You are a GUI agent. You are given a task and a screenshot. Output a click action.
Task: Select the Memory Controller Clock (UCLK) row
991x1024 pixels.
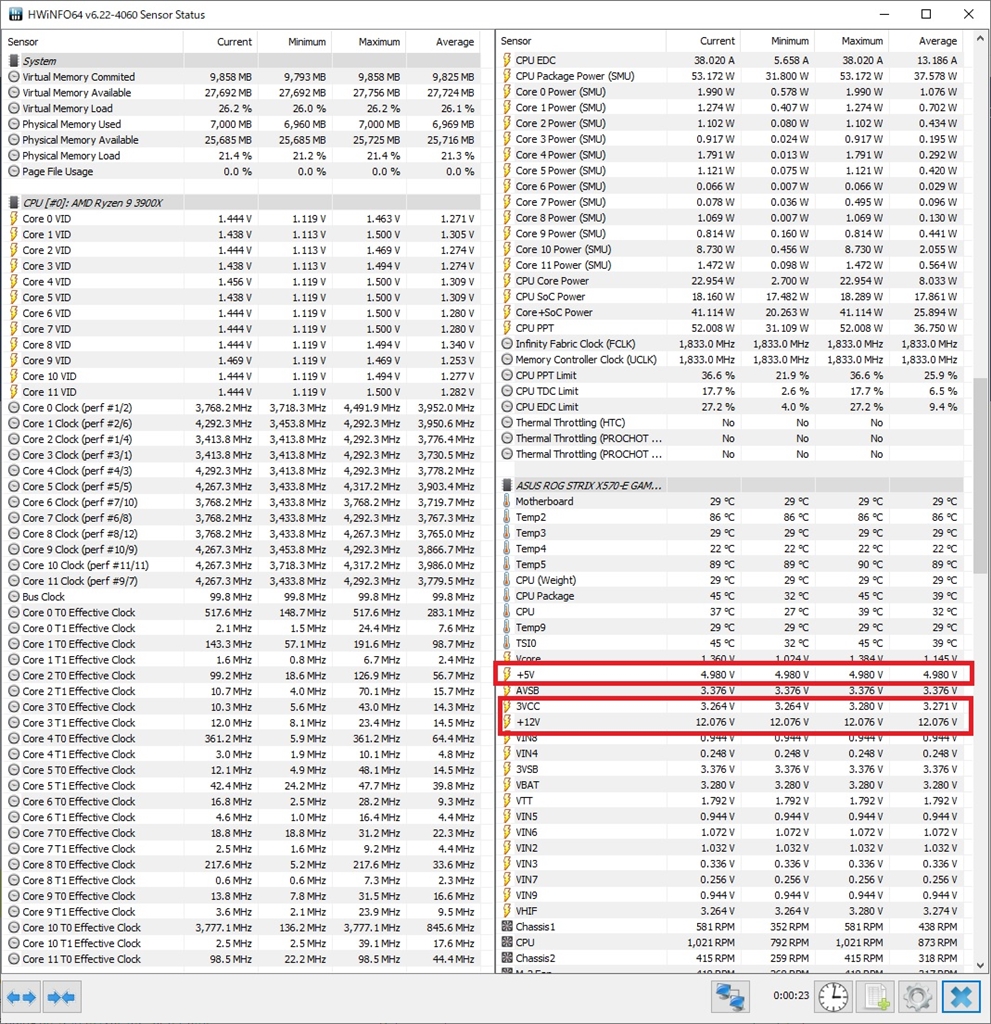click(730, 359)
